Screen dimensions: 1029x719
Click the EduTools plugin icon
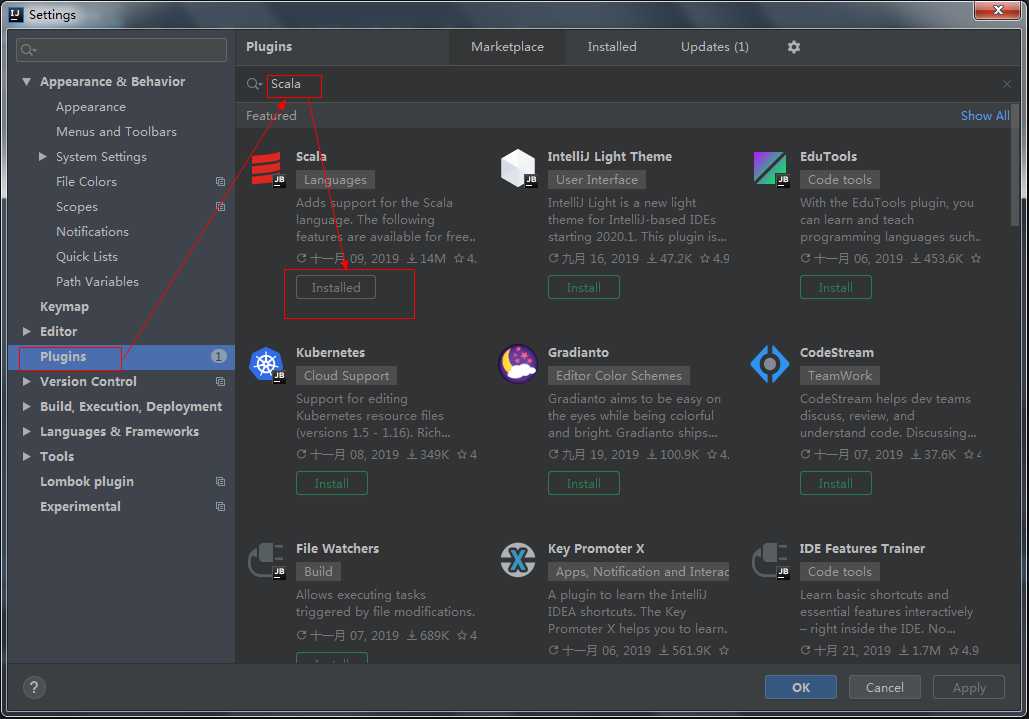click(x=770, y=168)
